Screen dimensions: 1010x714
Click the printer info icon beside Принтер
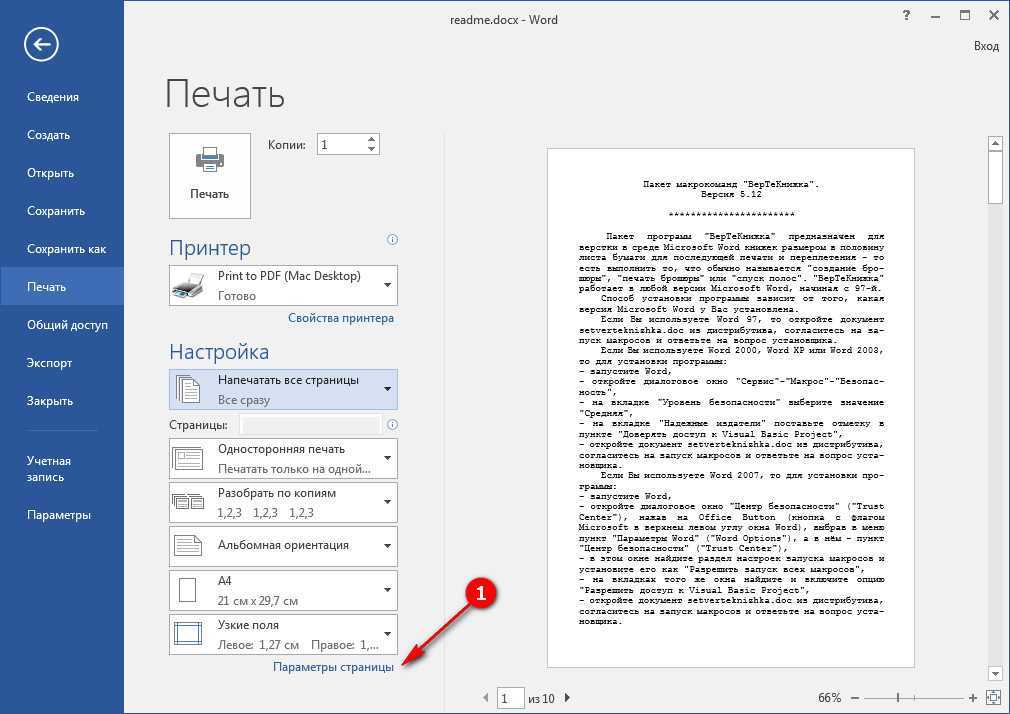click(392, 240)
